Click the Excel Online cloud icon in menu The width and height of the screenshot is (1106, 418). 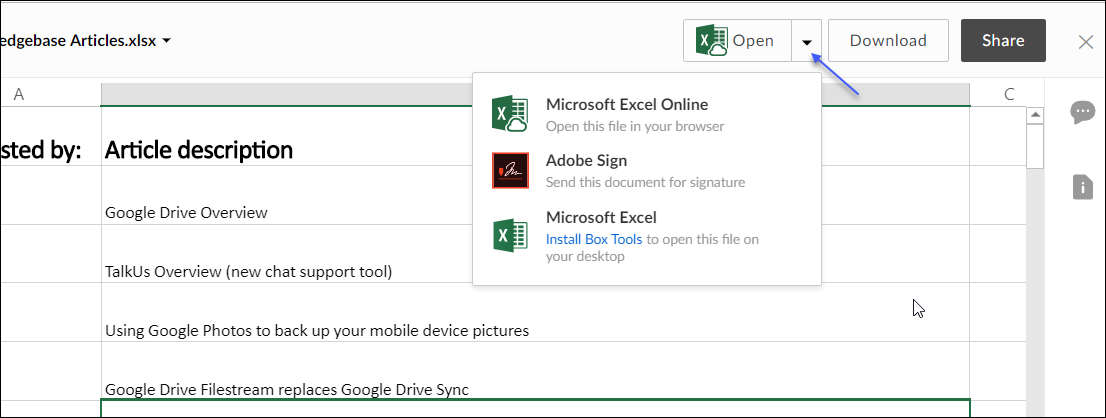pyautogui.click(x=510, y=115)
